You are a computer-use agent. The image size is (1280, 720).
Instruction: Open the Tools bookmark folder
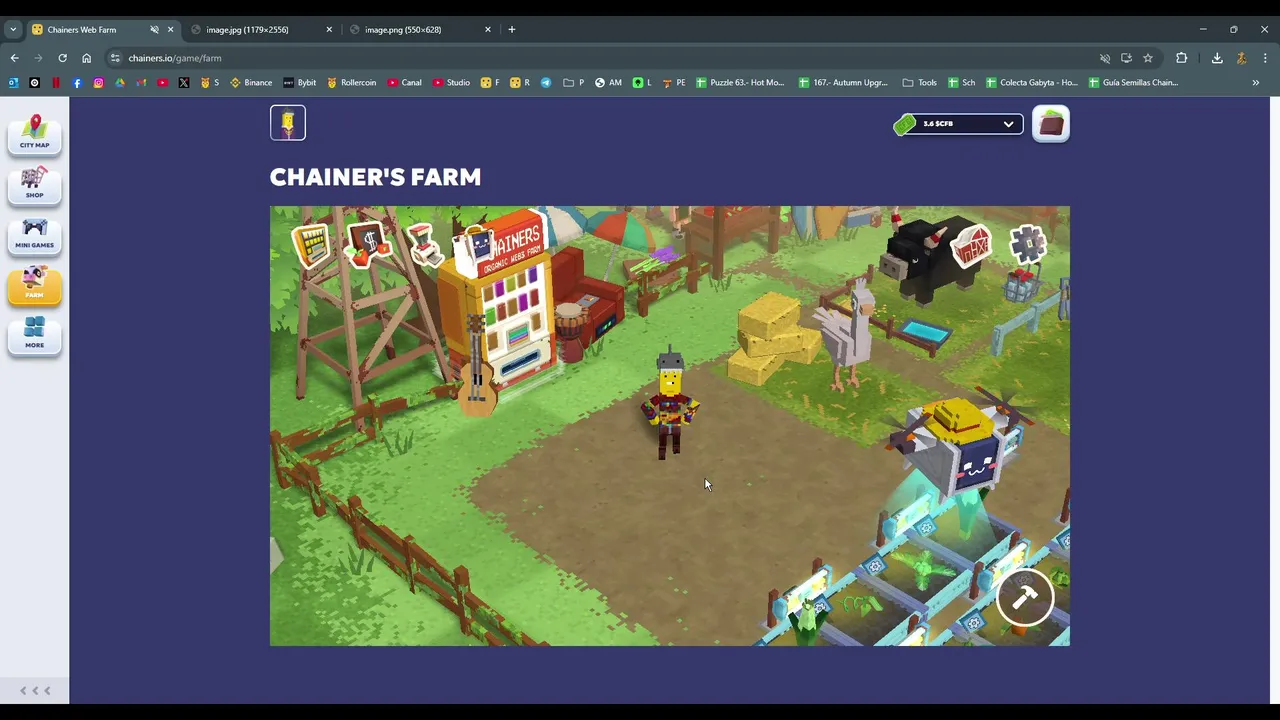tap(920, 82)
